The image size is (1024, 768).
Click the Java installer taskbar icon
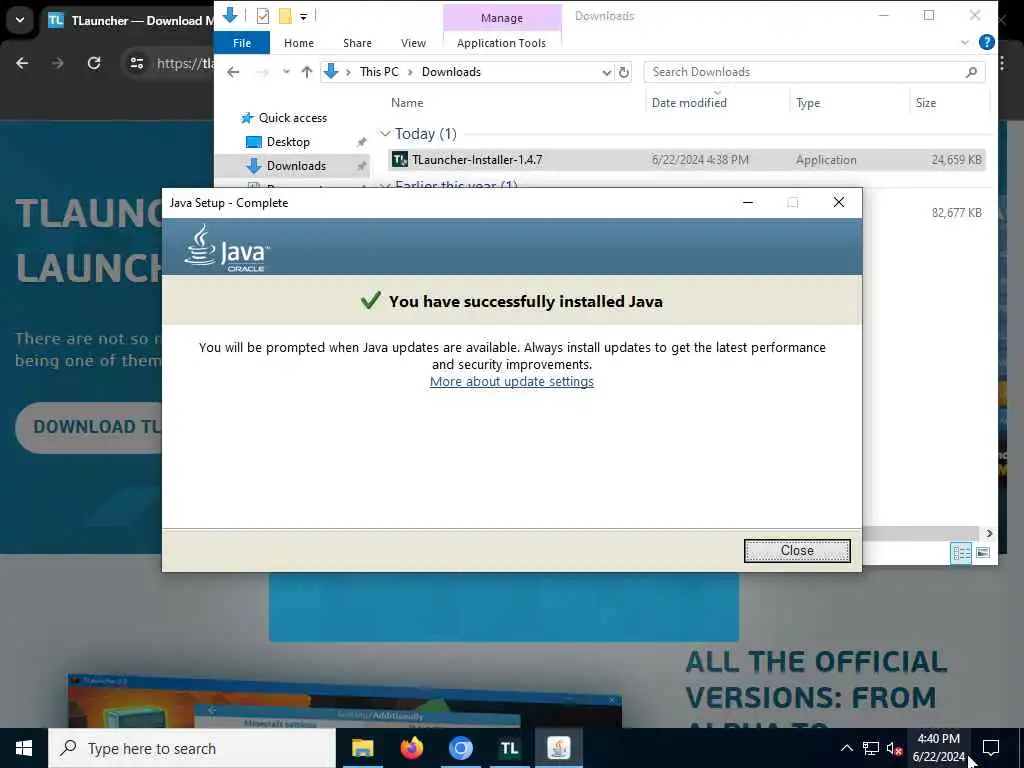click(x=558, y=748)
